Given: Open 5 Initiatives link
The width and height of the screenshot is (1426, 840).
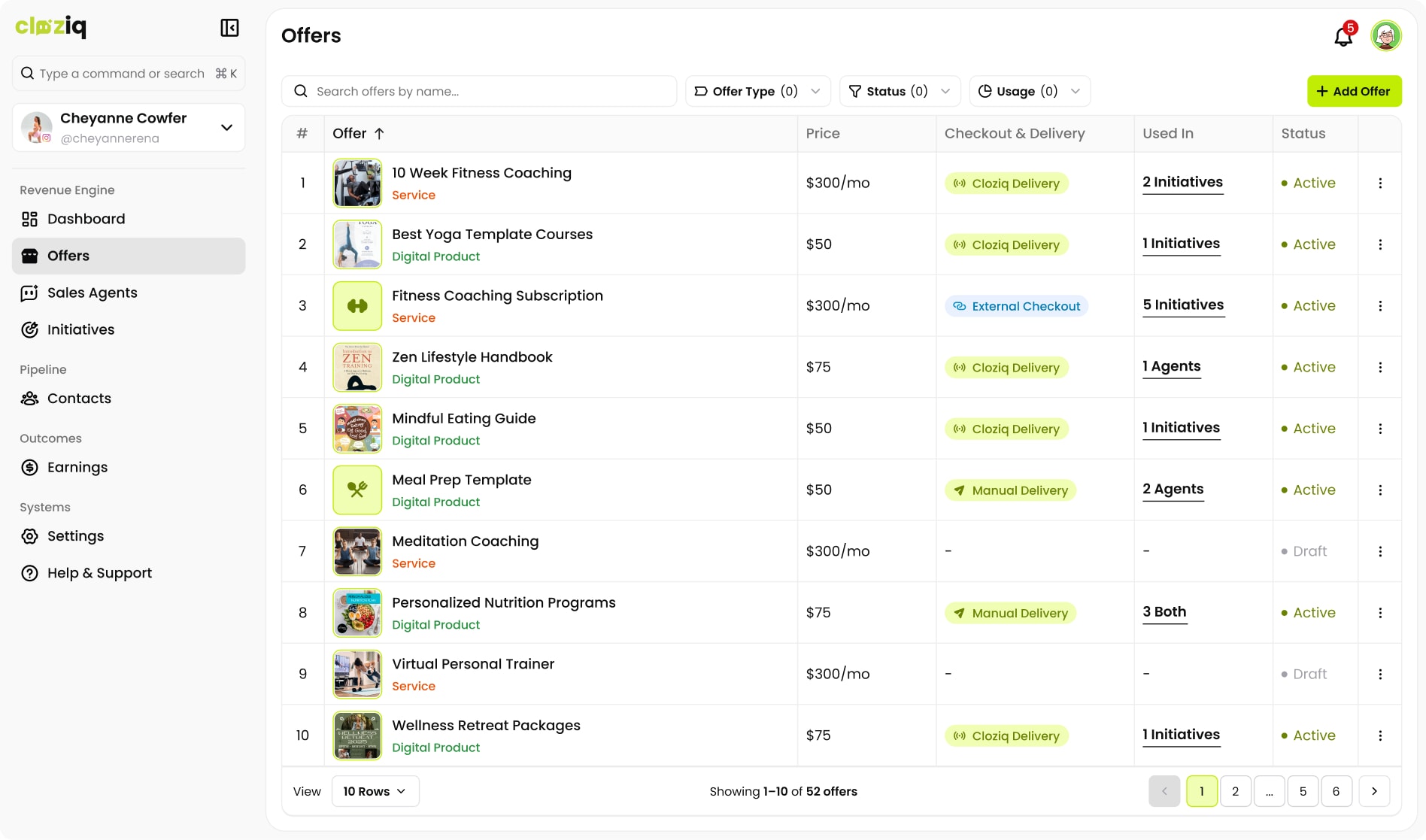Looking at the screenshot, I should coord(1183,305).
